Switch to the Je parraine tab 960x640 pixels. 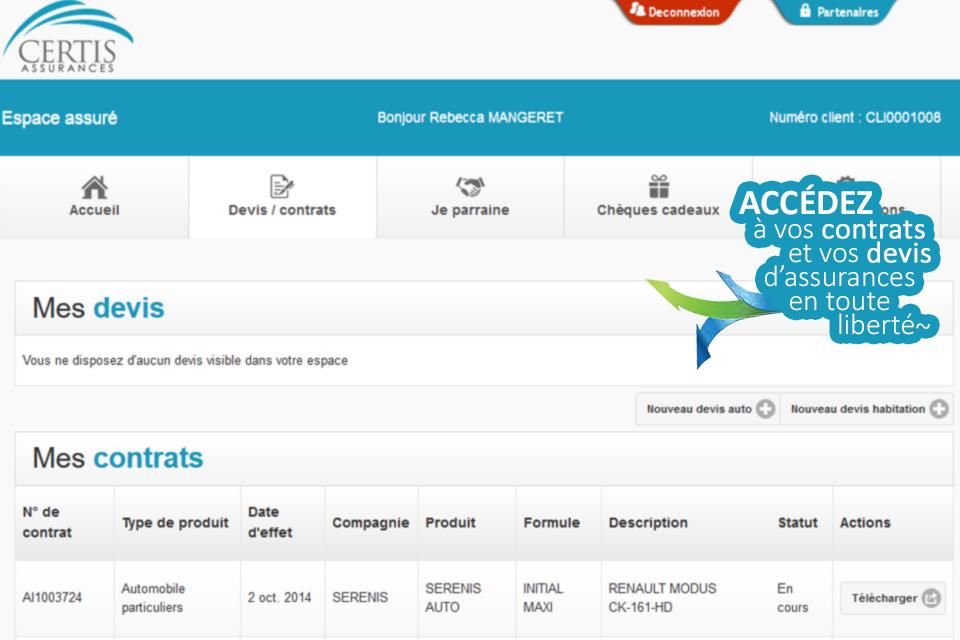click(x=470, y=197)
